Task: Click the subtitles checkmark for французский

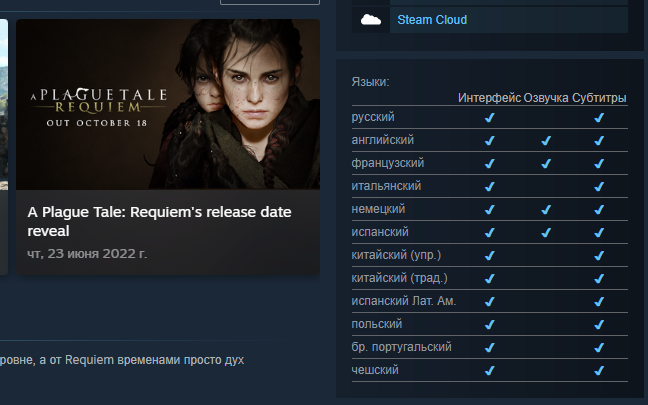Action: (599, 164)
